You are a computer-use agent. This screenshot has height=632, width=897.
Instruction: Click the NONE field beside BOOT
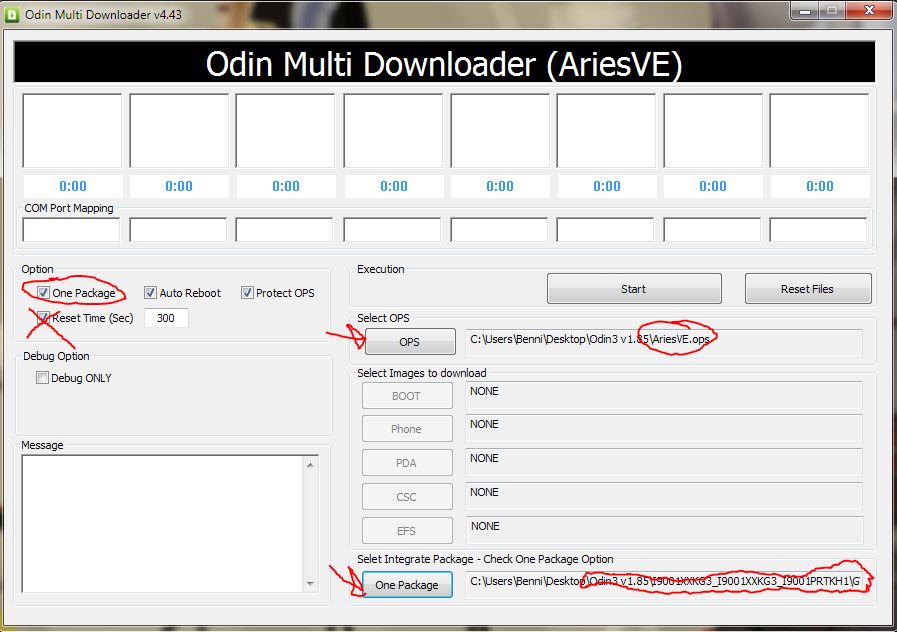click(x=664, y=396)
